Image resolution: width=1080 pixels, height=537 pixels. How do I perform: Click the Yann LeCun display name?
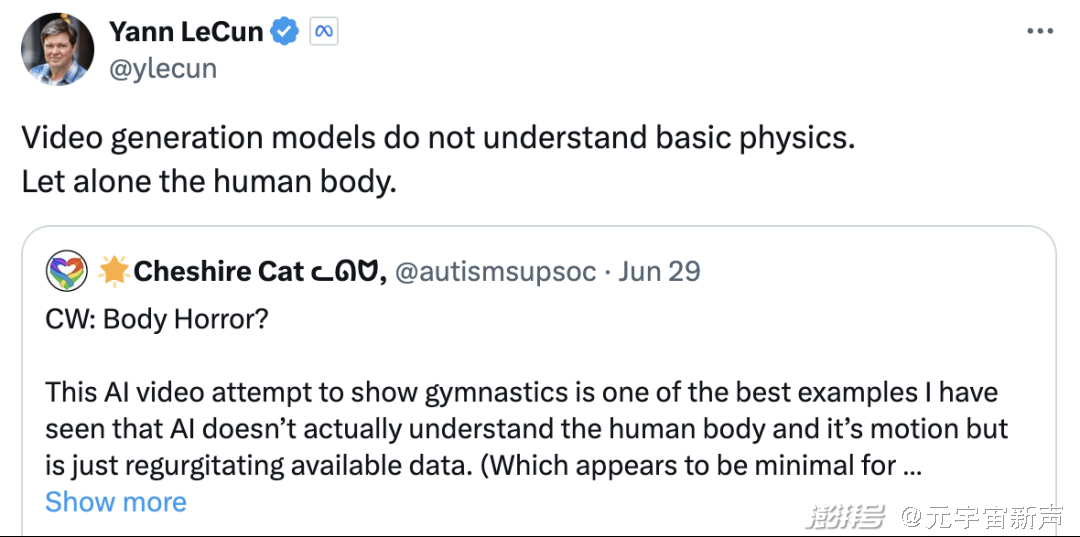point(186,32)
